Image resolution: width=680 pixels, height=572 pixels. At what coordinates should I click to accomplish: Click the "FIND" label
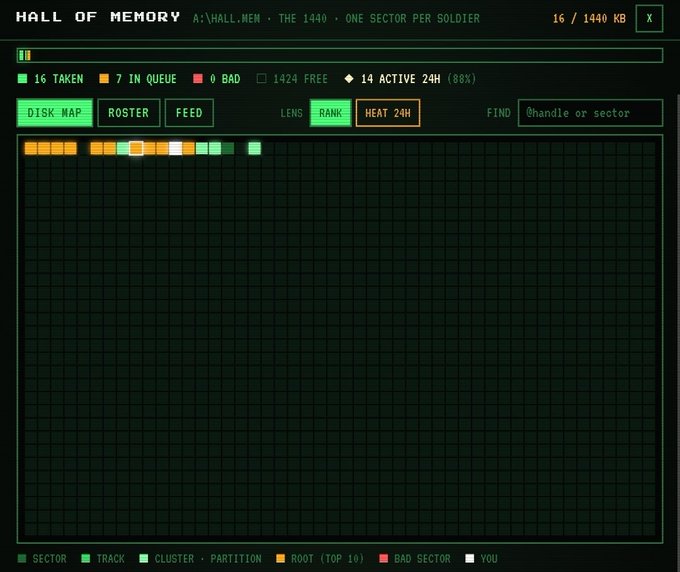point(498,113)
